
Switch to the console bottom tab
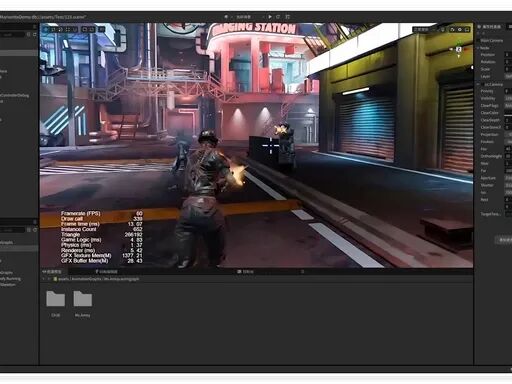click(245, 272)
